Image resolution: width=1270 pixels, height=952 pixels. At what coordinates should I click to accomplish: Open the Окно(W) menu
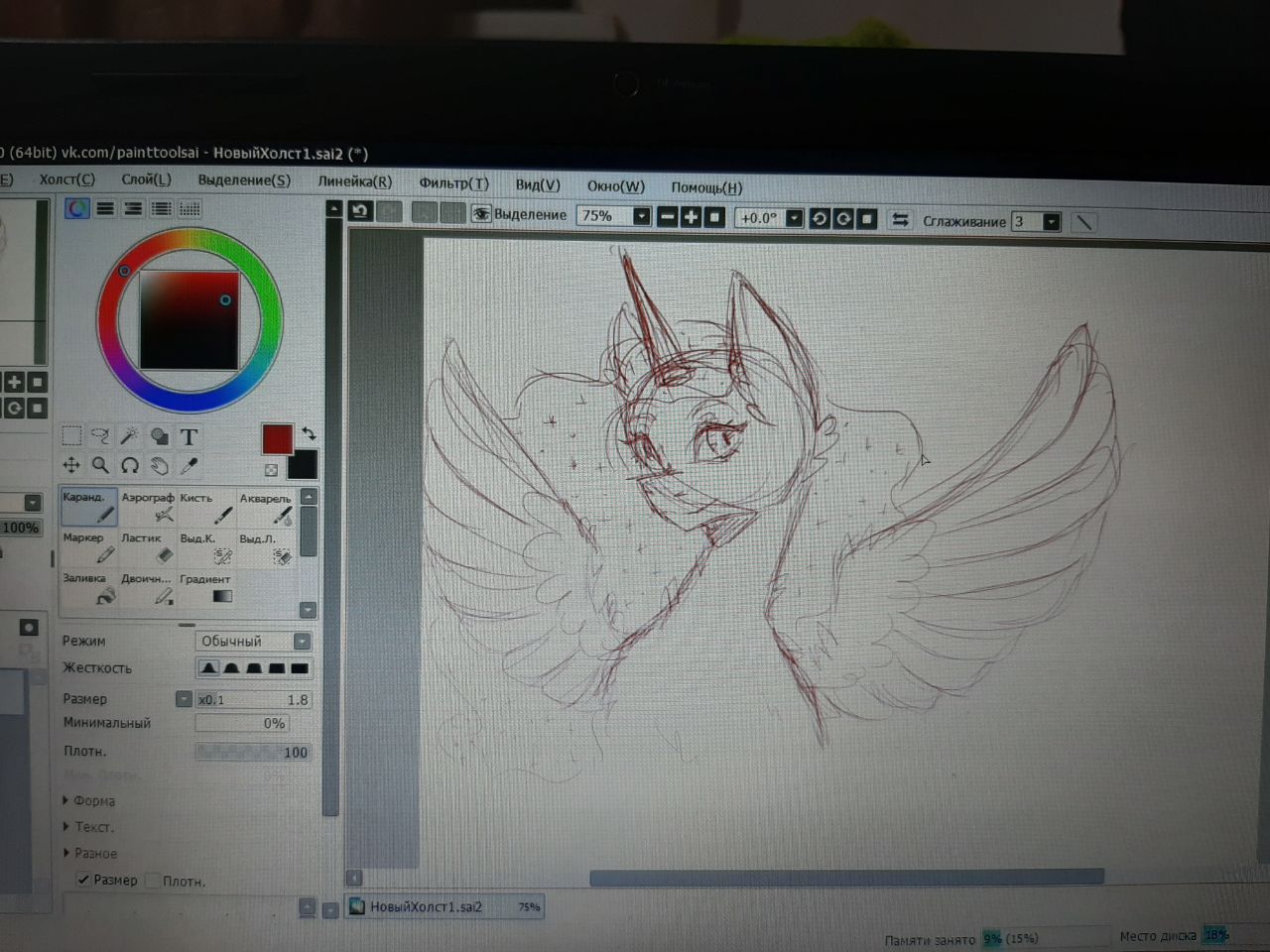(615, 185)
